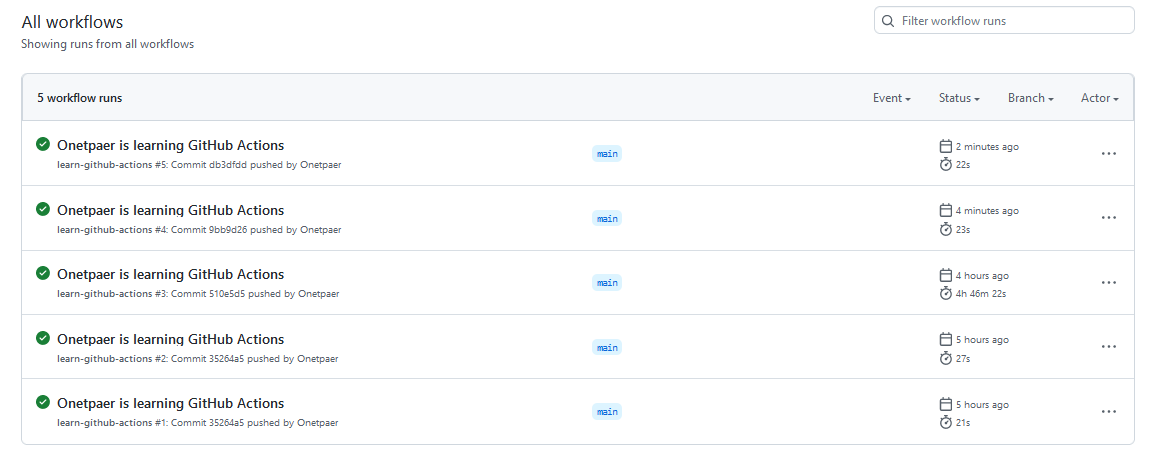Open options menu for run #4
This screenshot has width=1154, height=457.
(x=1108, y=218)
